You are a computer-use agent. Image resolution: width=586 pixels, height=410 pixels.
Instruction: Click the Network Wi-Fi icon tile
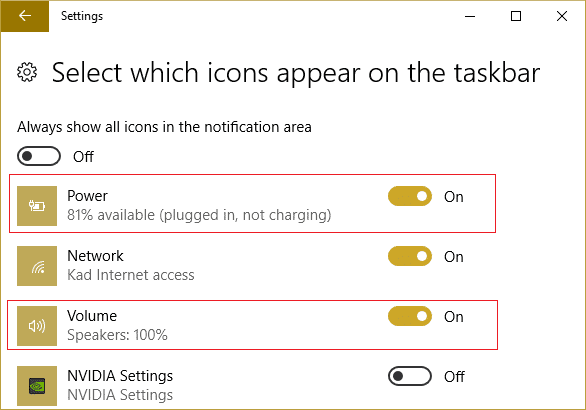click(x=37, y=266)
